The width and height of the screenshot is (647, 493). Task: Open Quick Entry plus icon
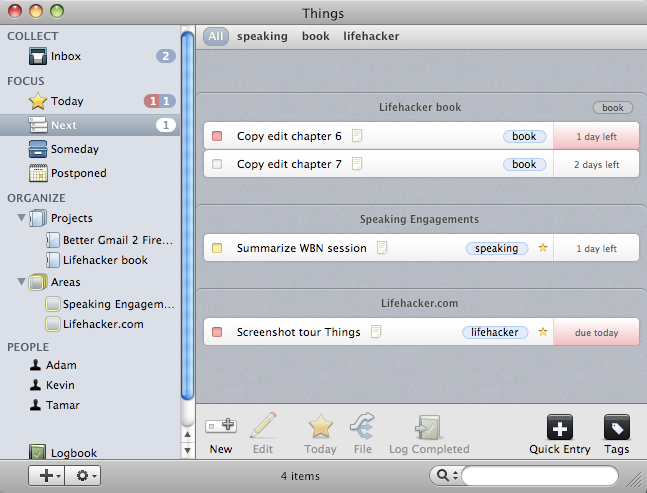coord(560,427)
